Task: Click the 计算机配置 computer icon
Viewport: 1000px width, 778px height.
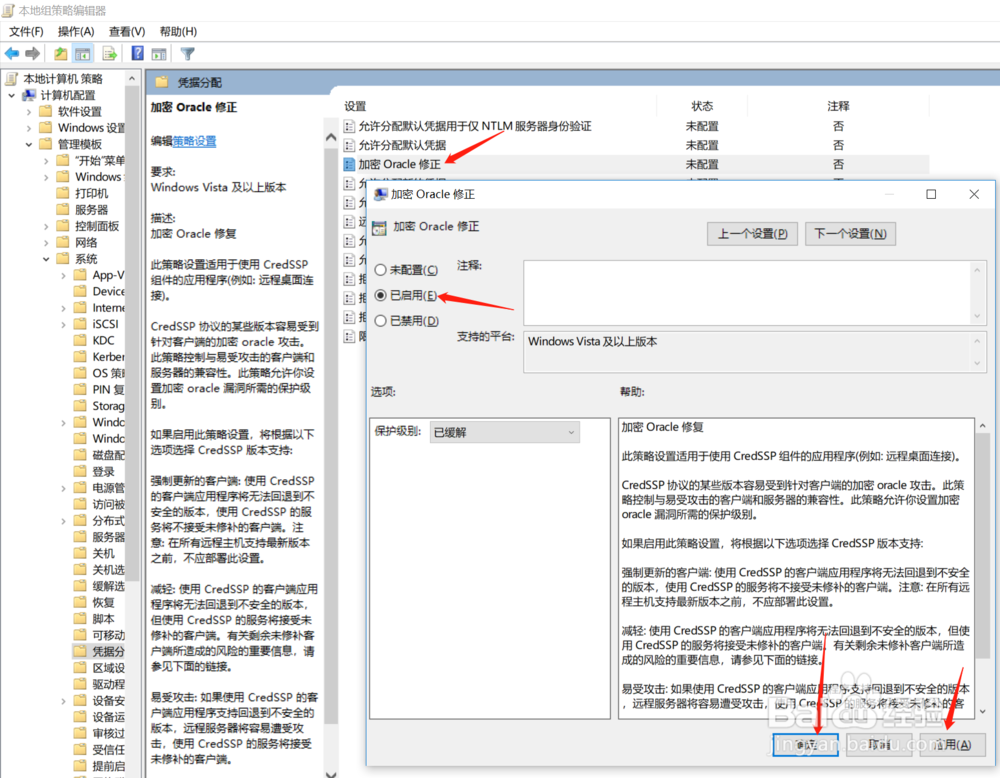Action: [x=29, y=95]
